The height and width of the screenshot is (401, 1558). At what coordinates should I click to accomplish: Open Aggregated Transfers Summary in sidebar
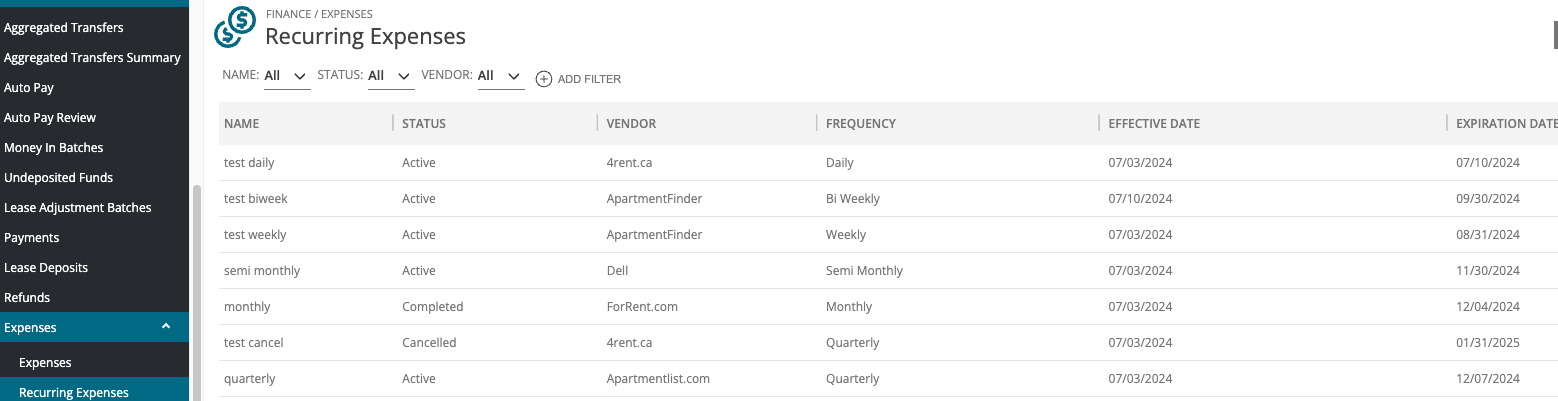pyautogui.click(x=92, y=58)
